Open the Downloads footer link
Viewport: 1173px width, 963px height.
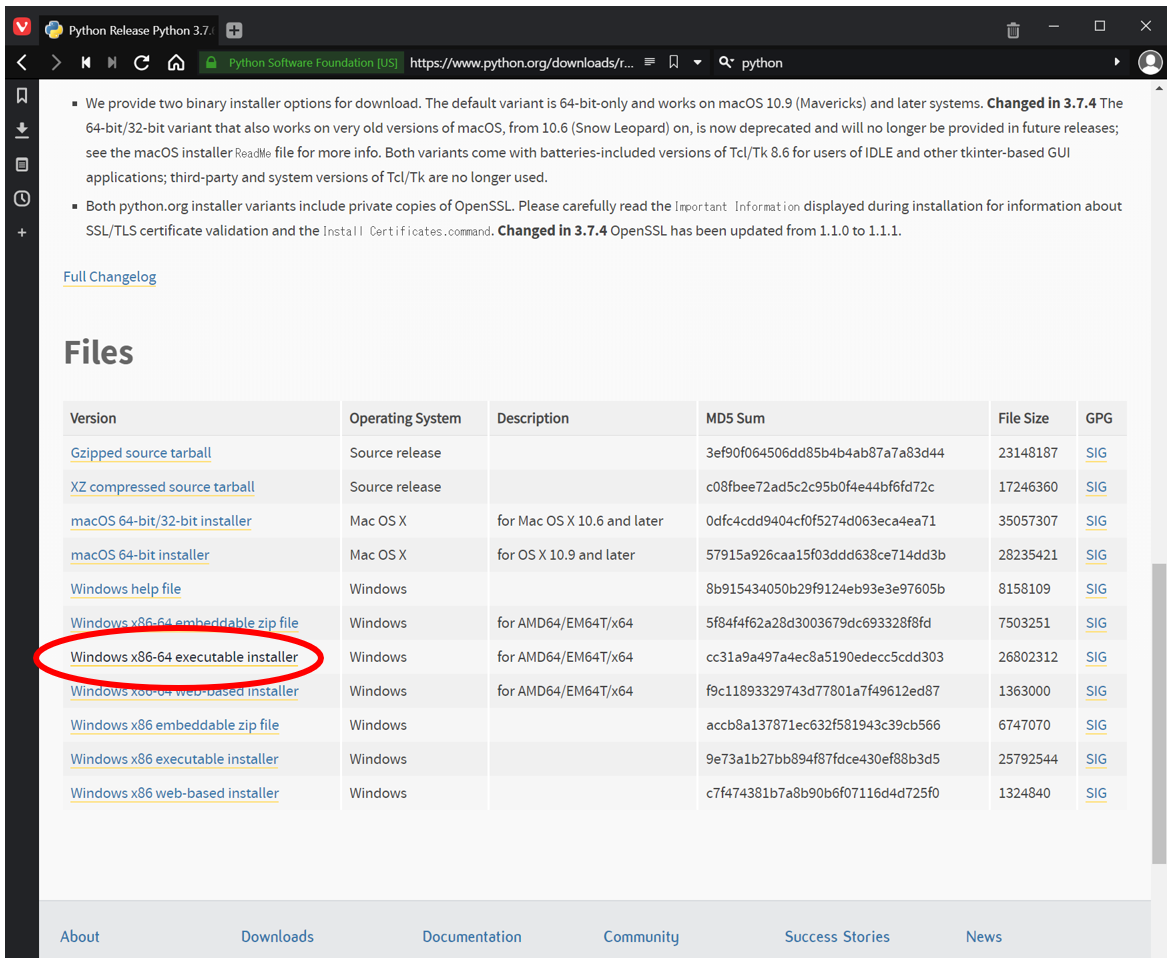coord(278,937)
